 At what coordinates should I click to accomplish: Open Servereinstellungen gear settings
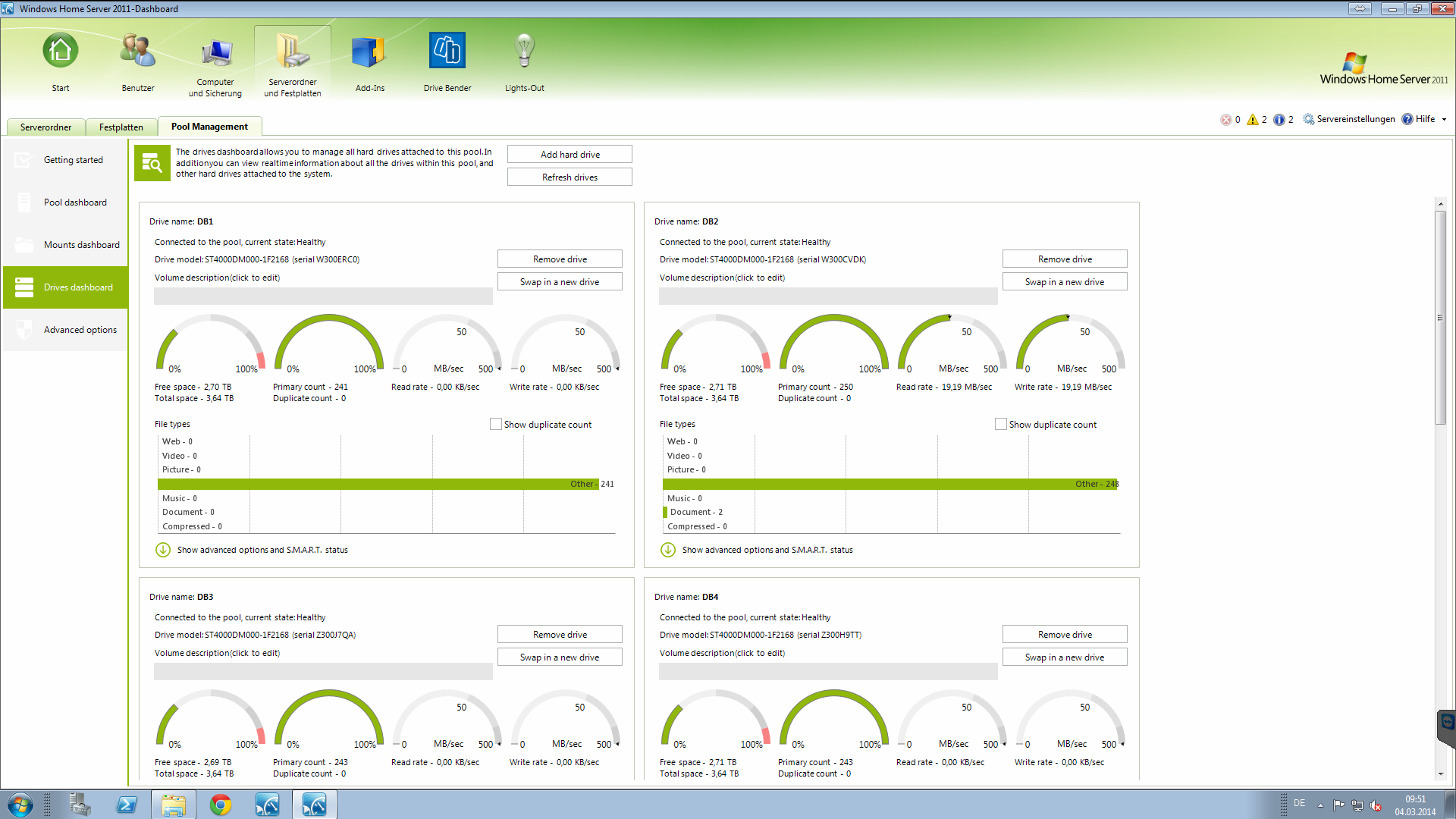(1349, 119)
